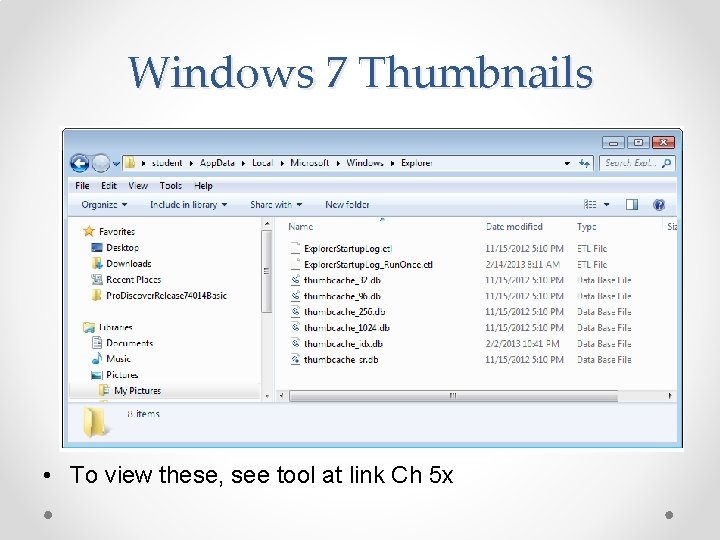The image size is (720, 540).
Task: Open the Edit menu
Action: tap(109, 186)
